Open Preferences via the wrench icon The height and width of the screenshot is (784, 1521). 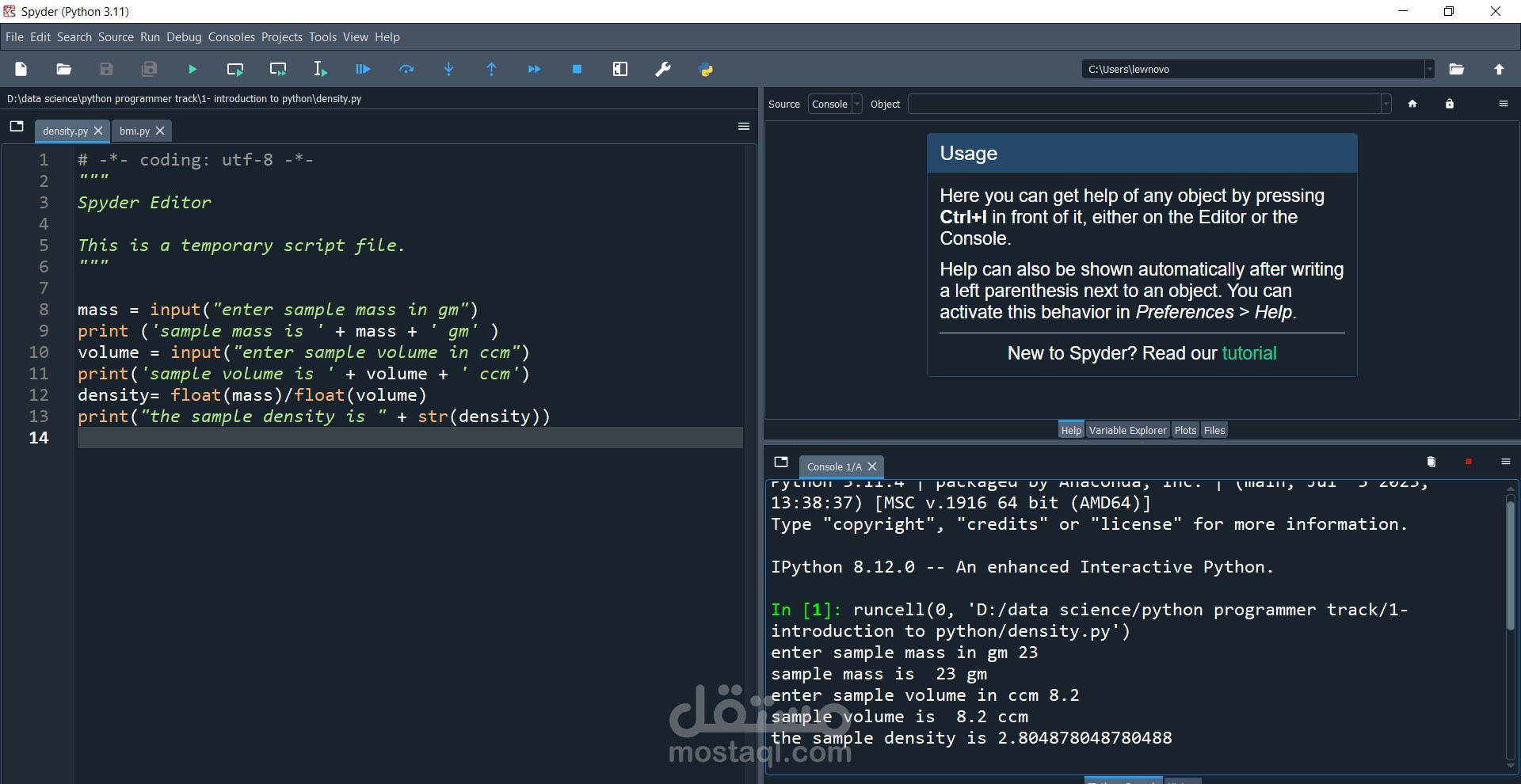[x=663, y=70]
